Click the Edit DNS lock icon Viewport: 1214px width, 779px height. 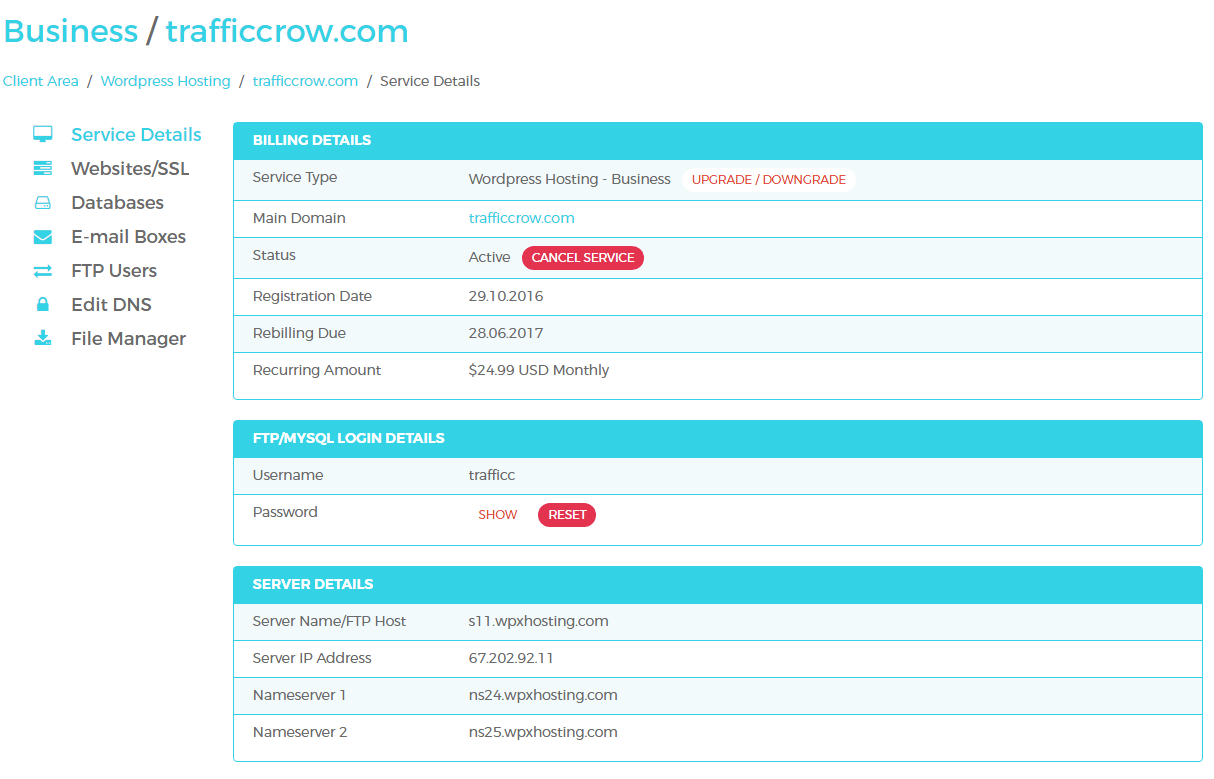pos(42,304)
